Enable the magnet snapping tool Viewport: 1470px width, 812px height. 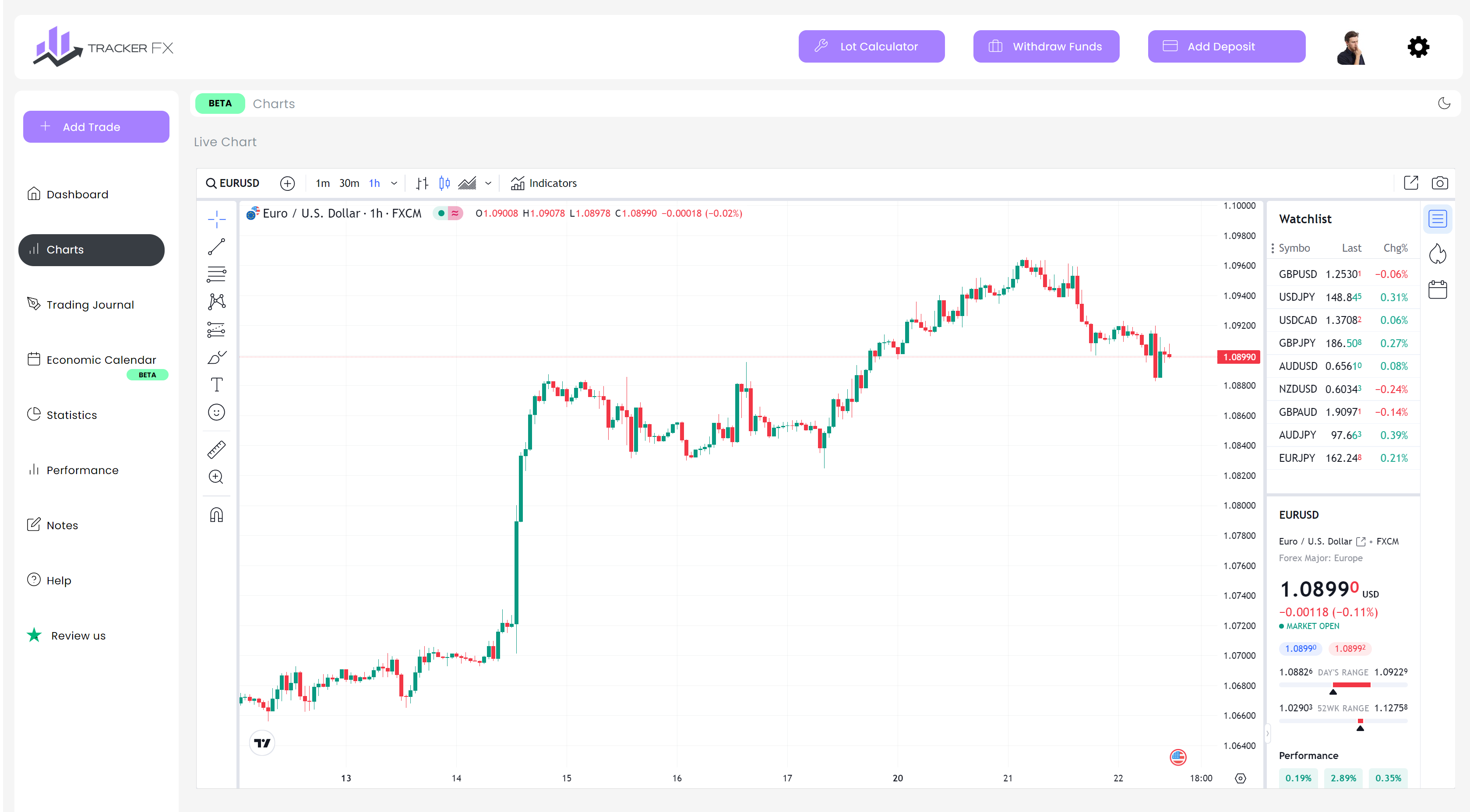(217, 514)
